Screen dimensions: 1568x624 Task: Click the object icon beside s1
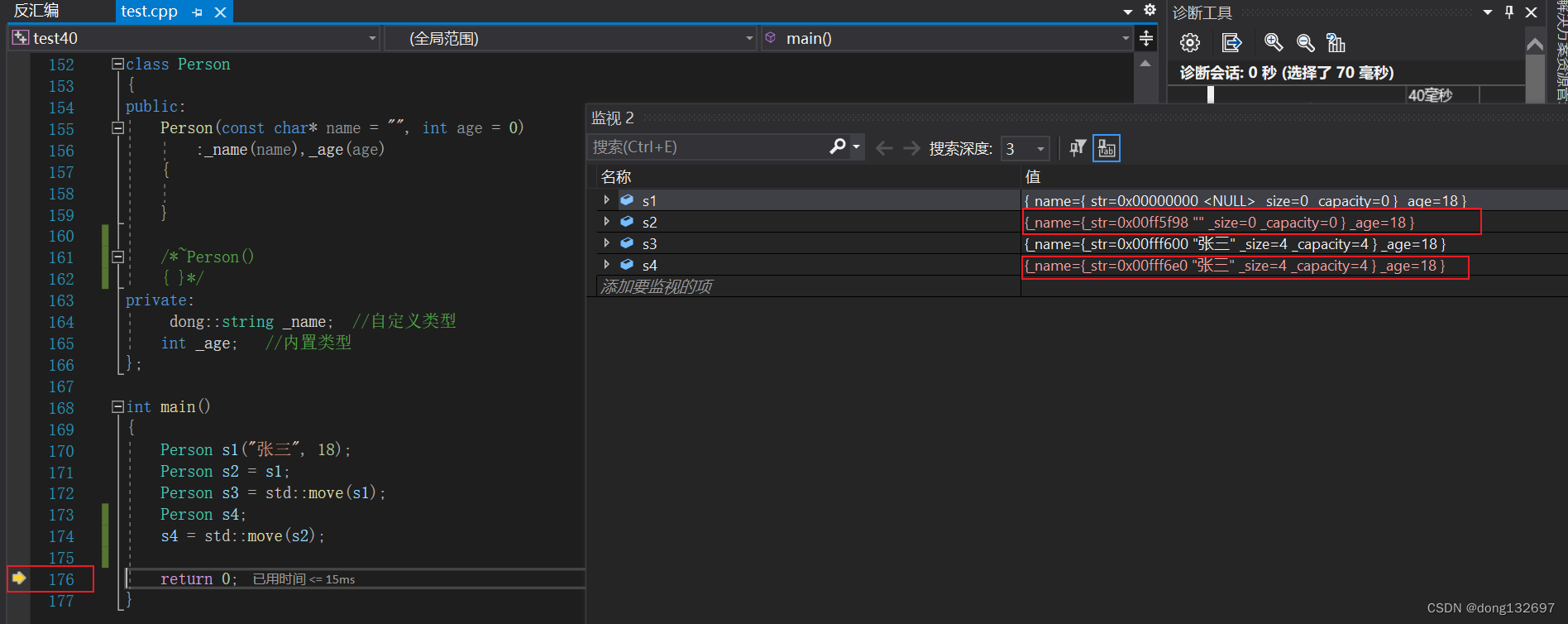627,200
